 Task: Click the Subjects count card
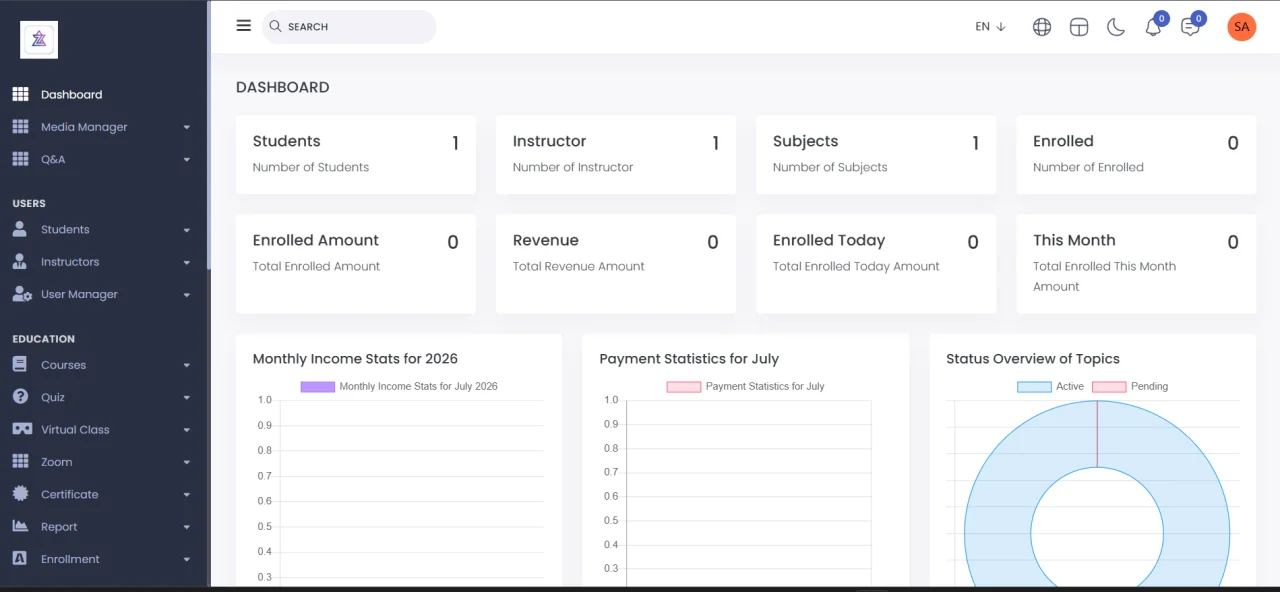(x=876, y=154)
